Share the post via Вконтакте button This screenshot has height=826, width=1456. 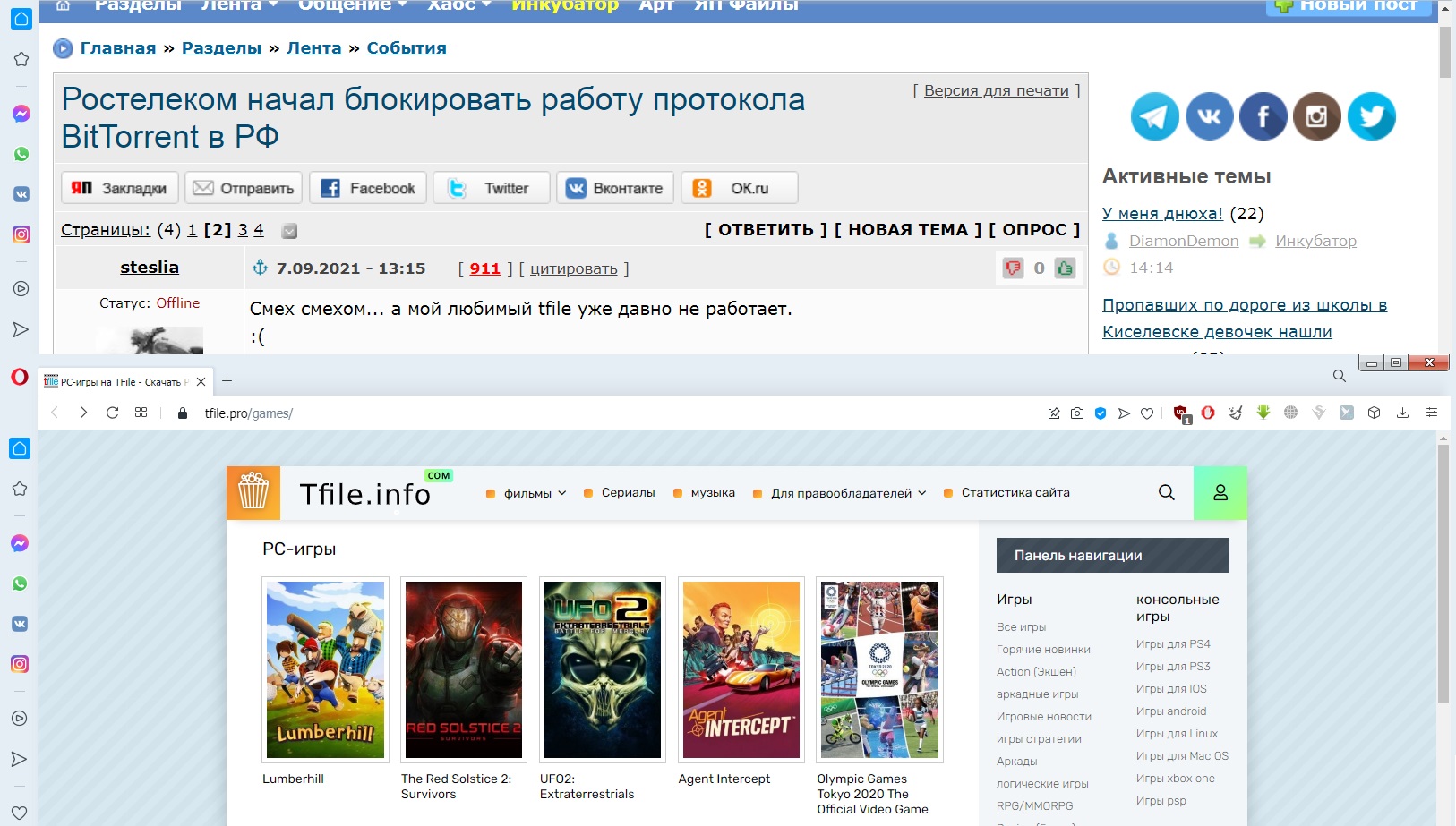615,188
